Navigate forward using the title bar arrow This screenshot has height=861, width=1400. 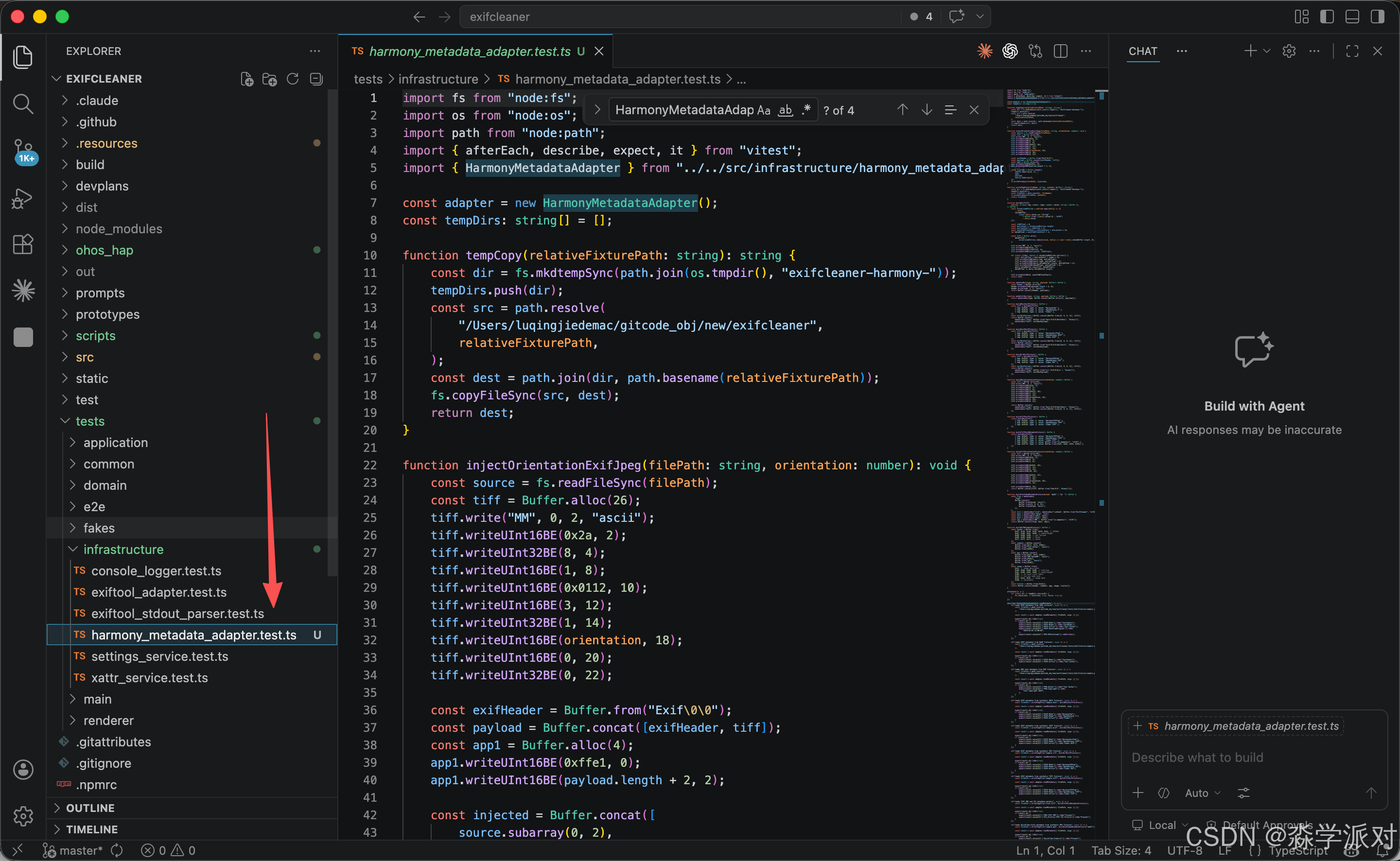(444, 17)
